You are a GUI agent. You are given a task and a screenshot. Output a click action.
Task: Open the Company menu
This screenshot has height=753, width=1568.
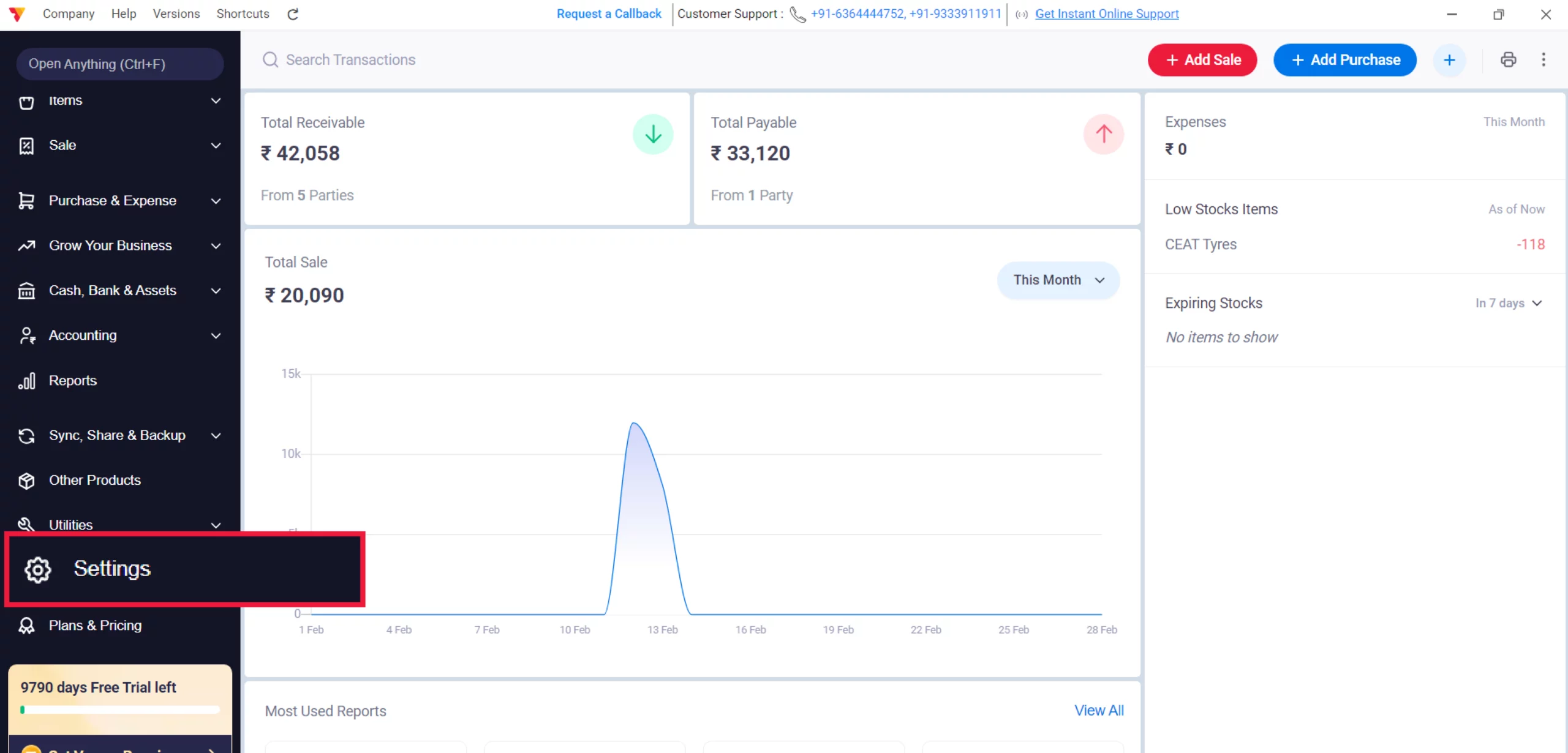coord(68,13)
